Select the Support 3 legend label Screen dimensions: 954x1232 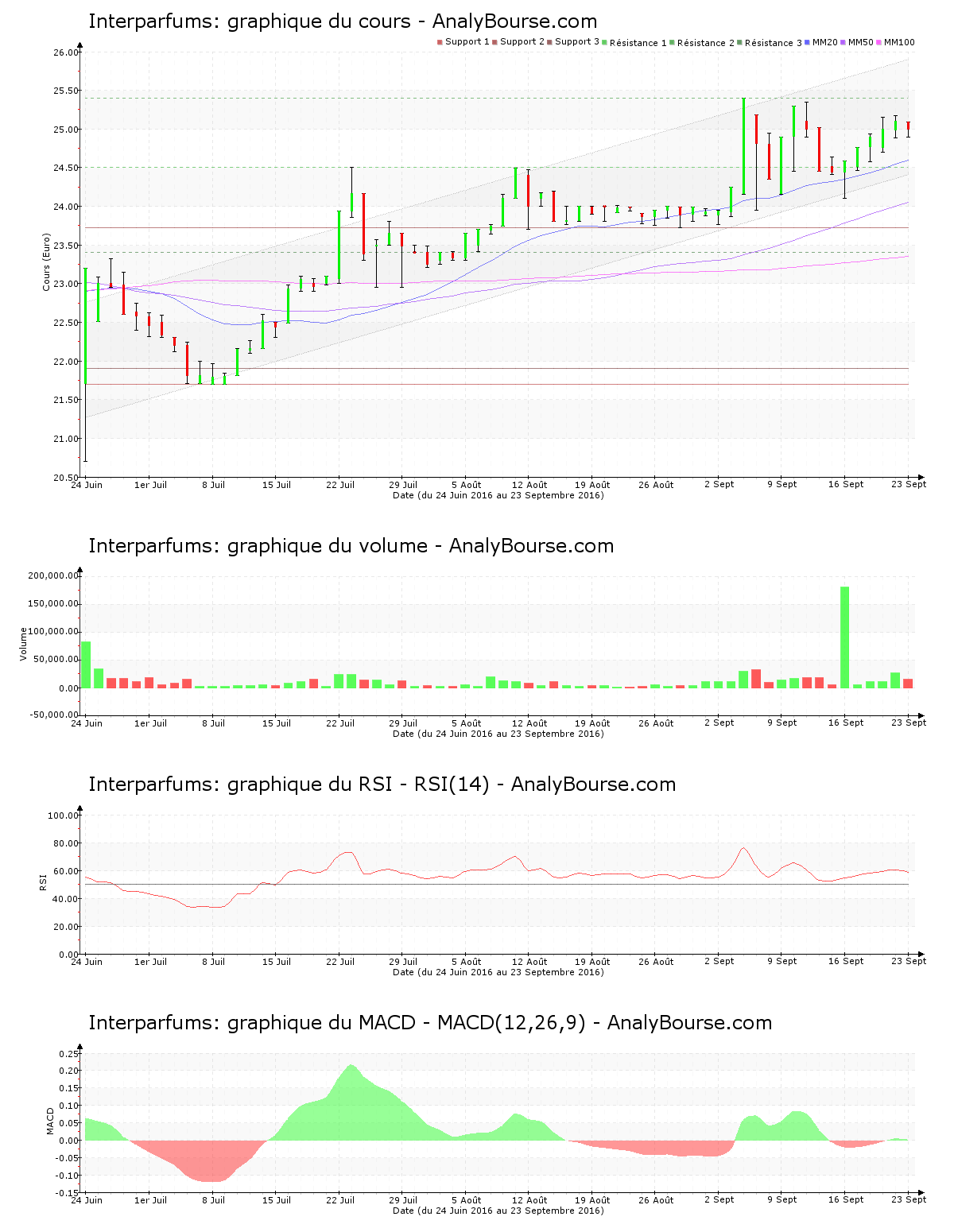pos(577,42)
